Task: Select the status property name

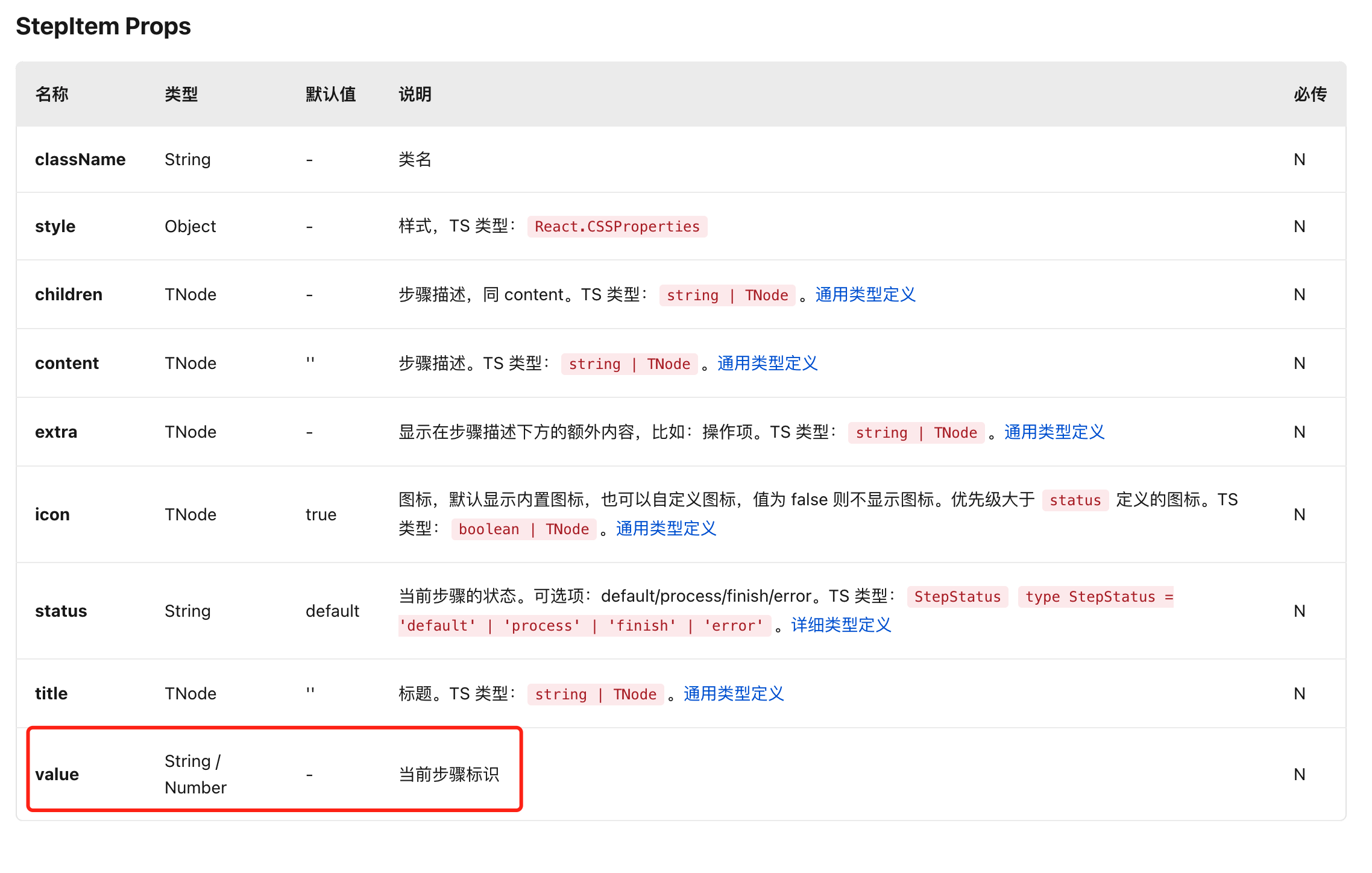Action: 60,610
